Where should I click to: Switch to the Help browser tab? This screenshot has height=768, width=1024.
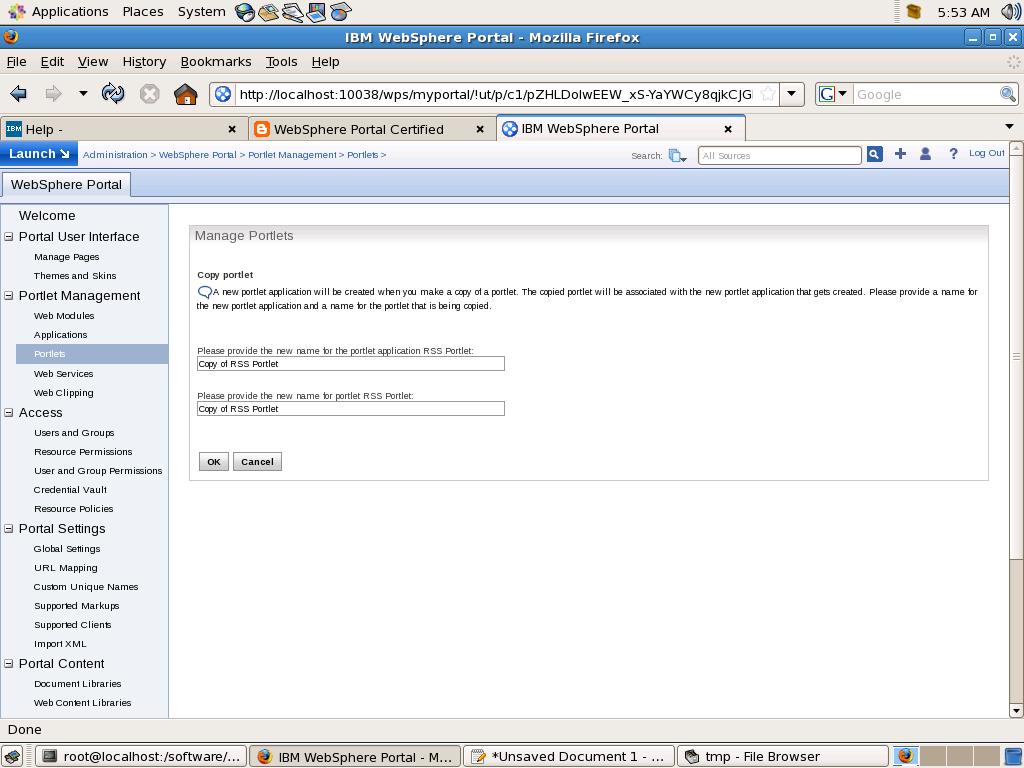point(123,129)
